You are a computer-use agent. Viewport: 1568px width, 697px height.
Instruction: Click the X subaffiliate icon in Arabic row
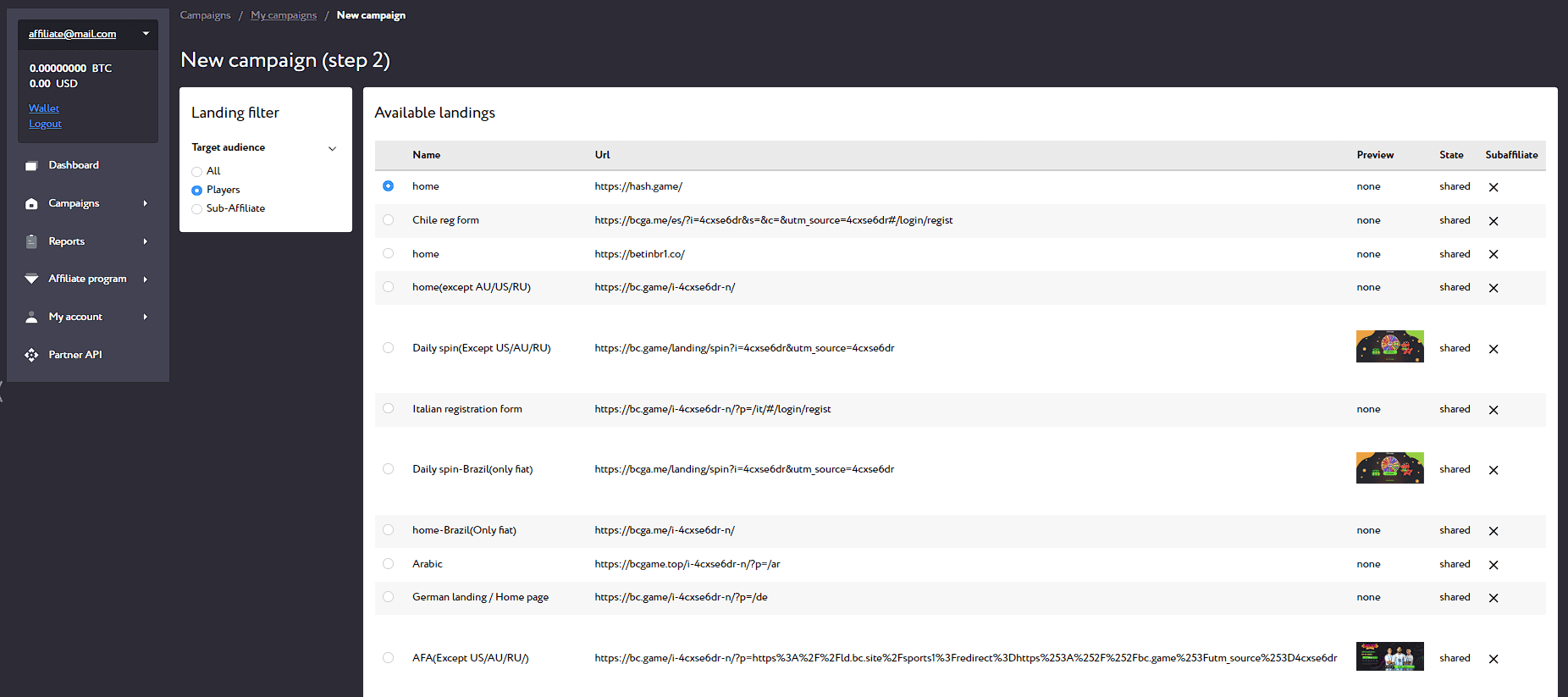tap(1493, 565)
